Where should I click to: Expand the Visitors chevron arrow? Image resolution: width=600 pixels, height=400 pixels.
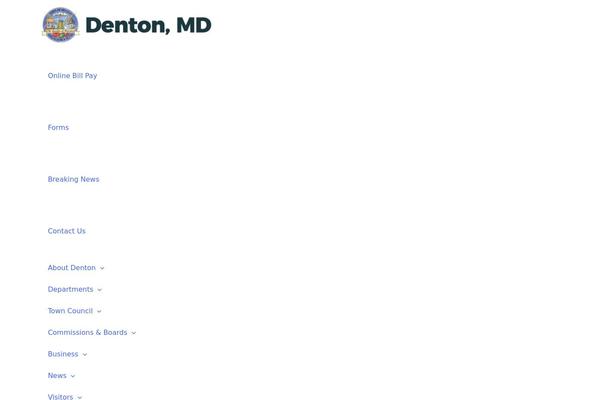[80, 397]
